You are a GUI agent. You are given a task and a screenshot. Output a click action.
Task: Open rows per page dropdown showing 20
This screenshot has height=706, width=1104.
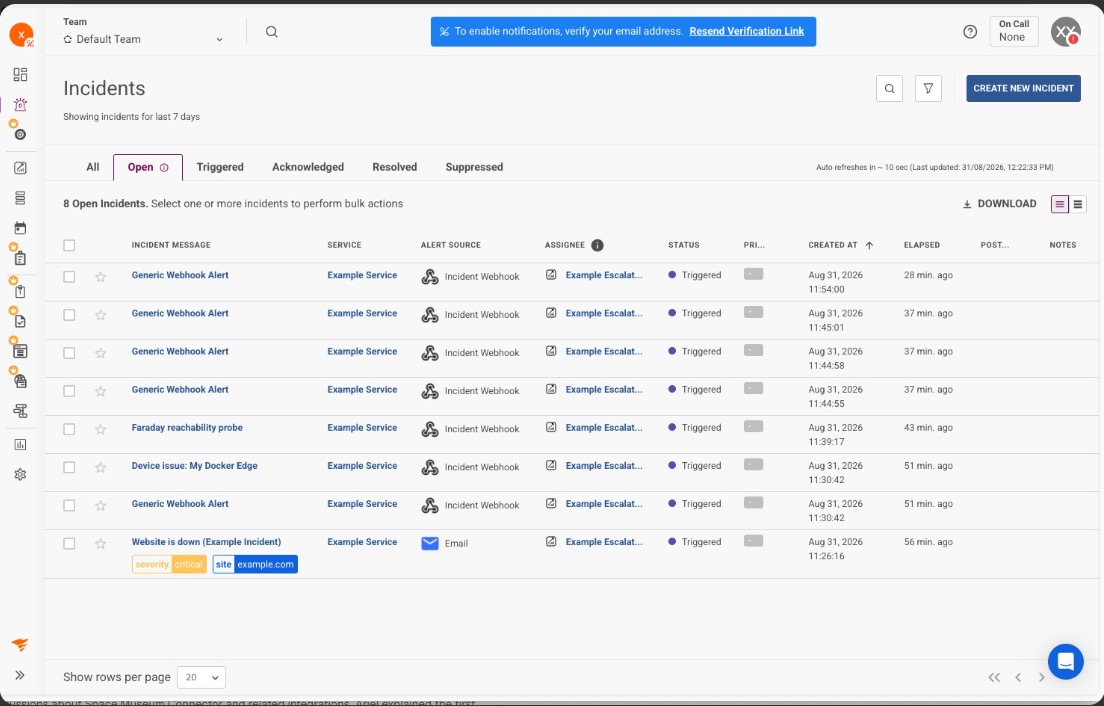click(x=201, y=677)
